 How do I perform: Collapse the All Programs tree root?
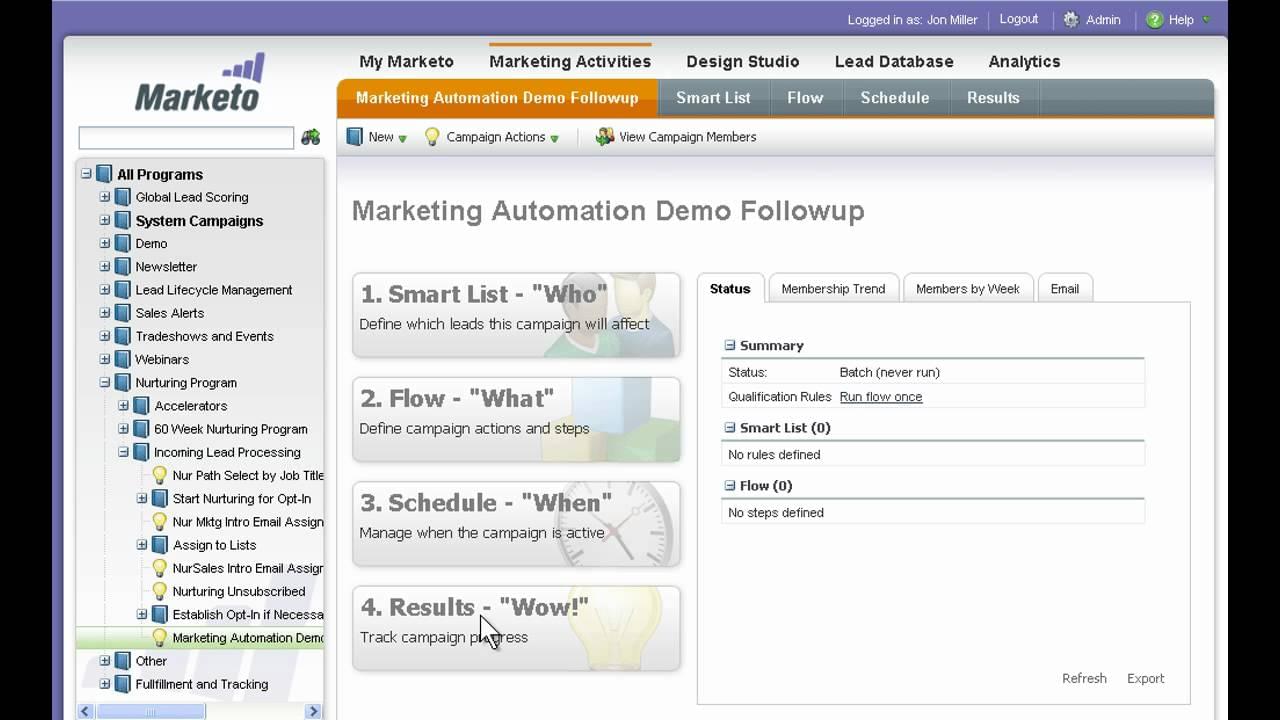pos(86,174)
